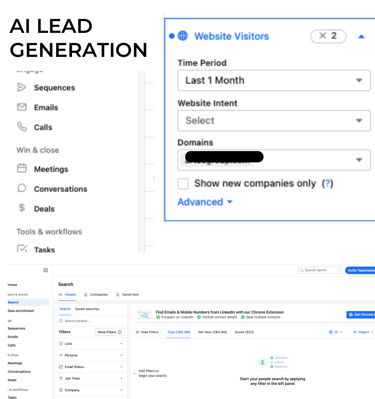
Task: Click the envelope Emails icon in enlarged sidebar
Action: click(x=22, y=107)
